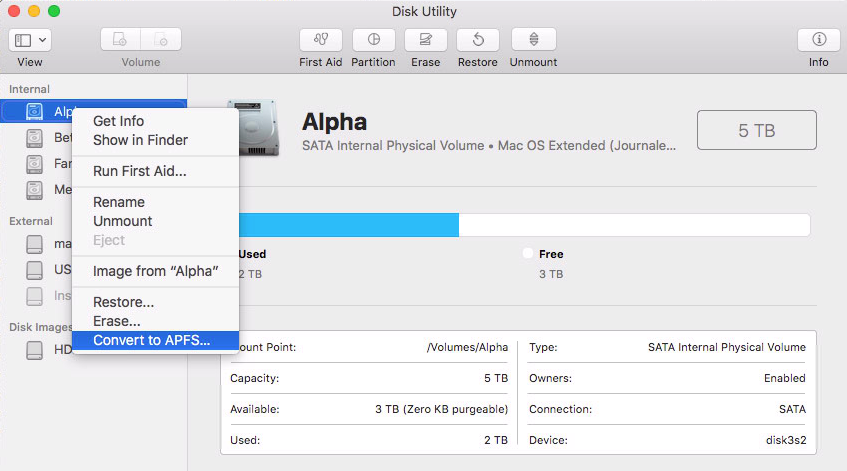847x471 pixels.
Task: Choose Unmount in the context menu
Action: (x=156, y=221)
